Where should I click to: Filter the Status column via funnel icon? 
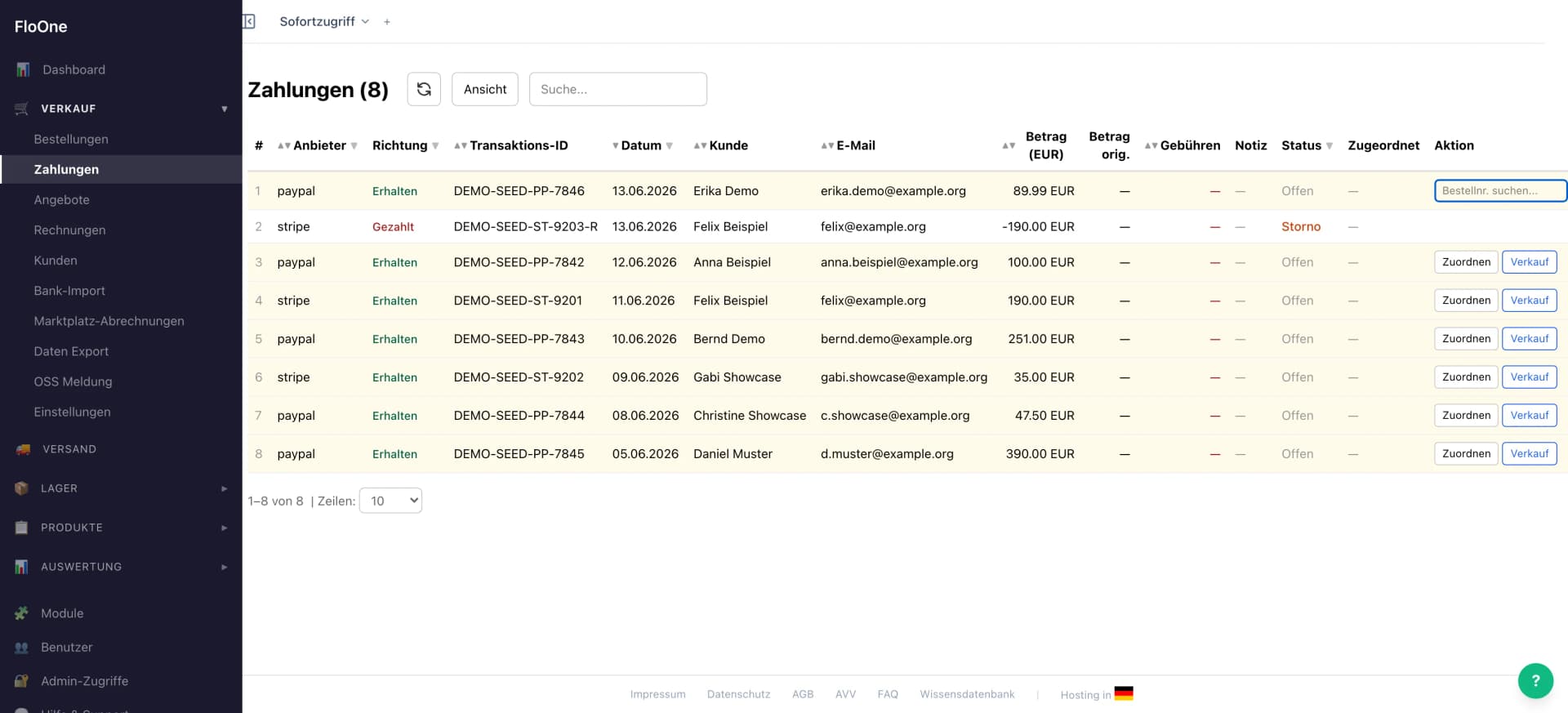pos(1329,146)
